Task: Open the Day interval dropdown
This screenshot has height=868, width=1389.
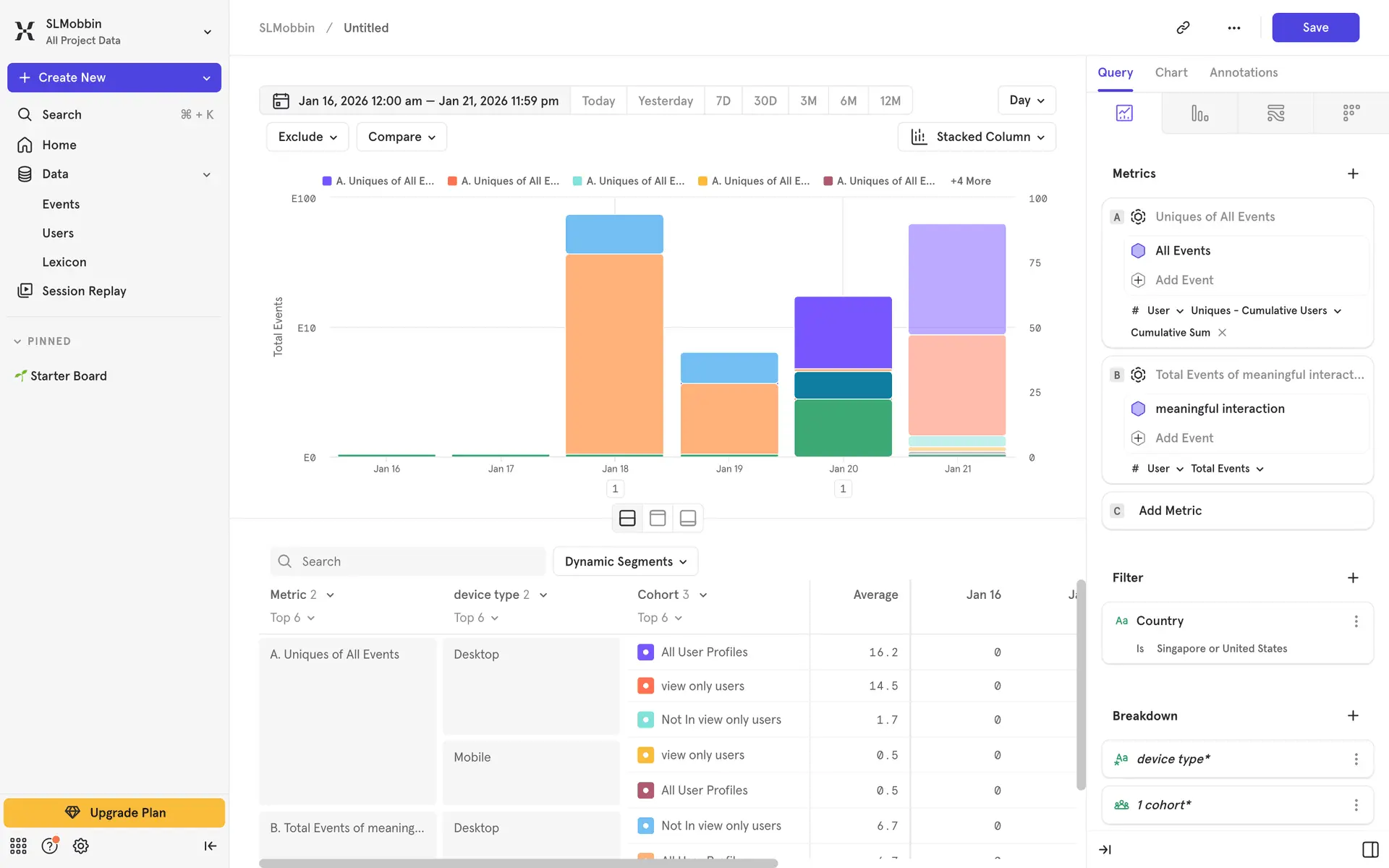Action: point(1026,101)
